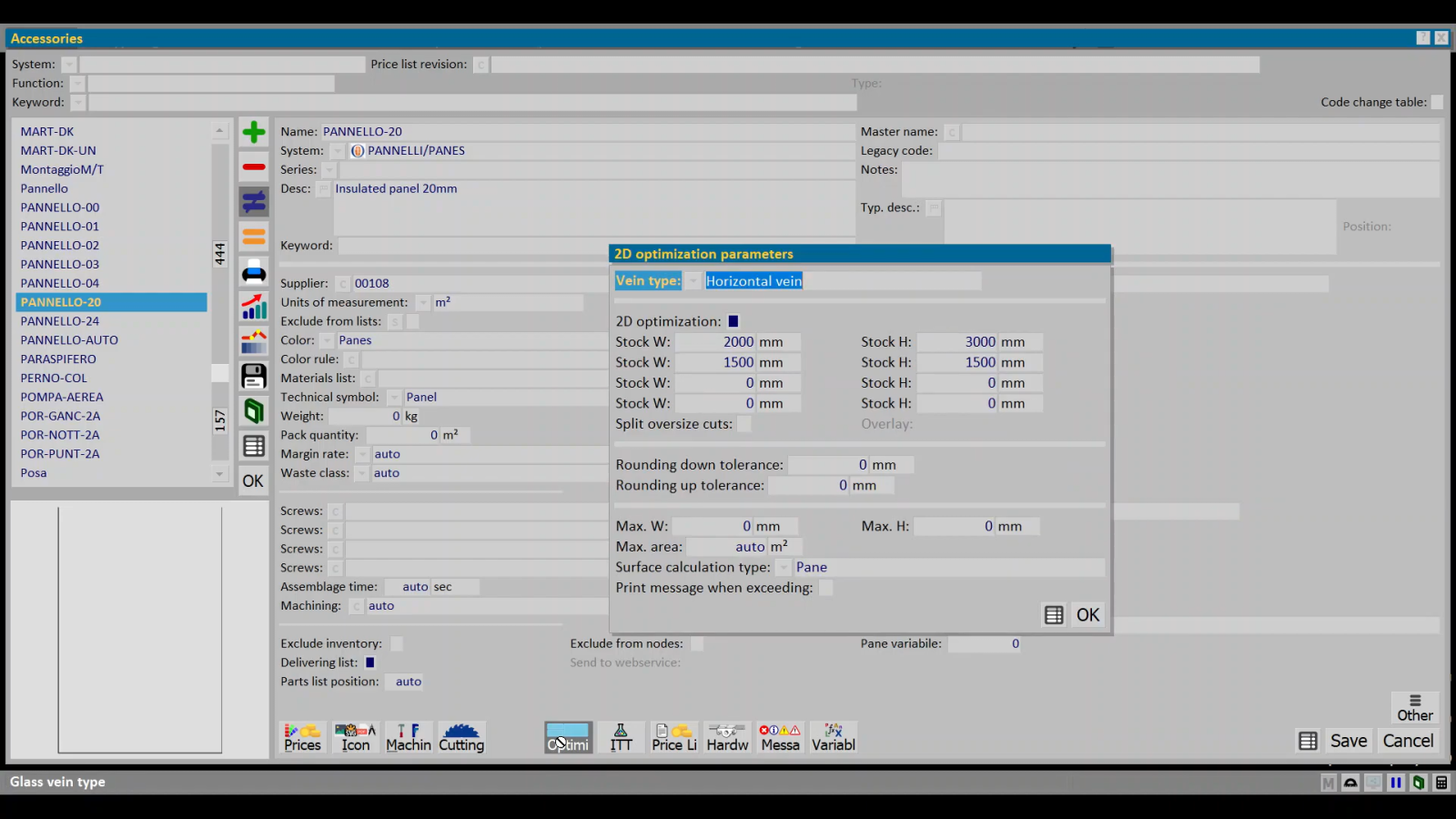Screen dimensions: 1456x819
Task: Enable Split oversize cuts checkbox
Action: (744, 424)
